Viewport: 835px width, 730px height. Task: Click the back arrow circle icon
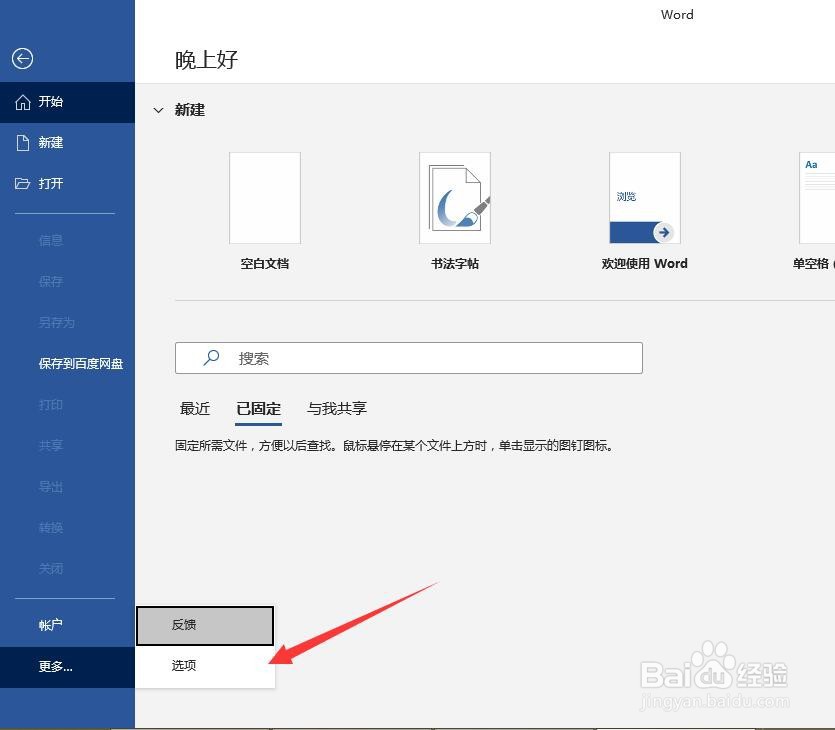coord(22,59)
